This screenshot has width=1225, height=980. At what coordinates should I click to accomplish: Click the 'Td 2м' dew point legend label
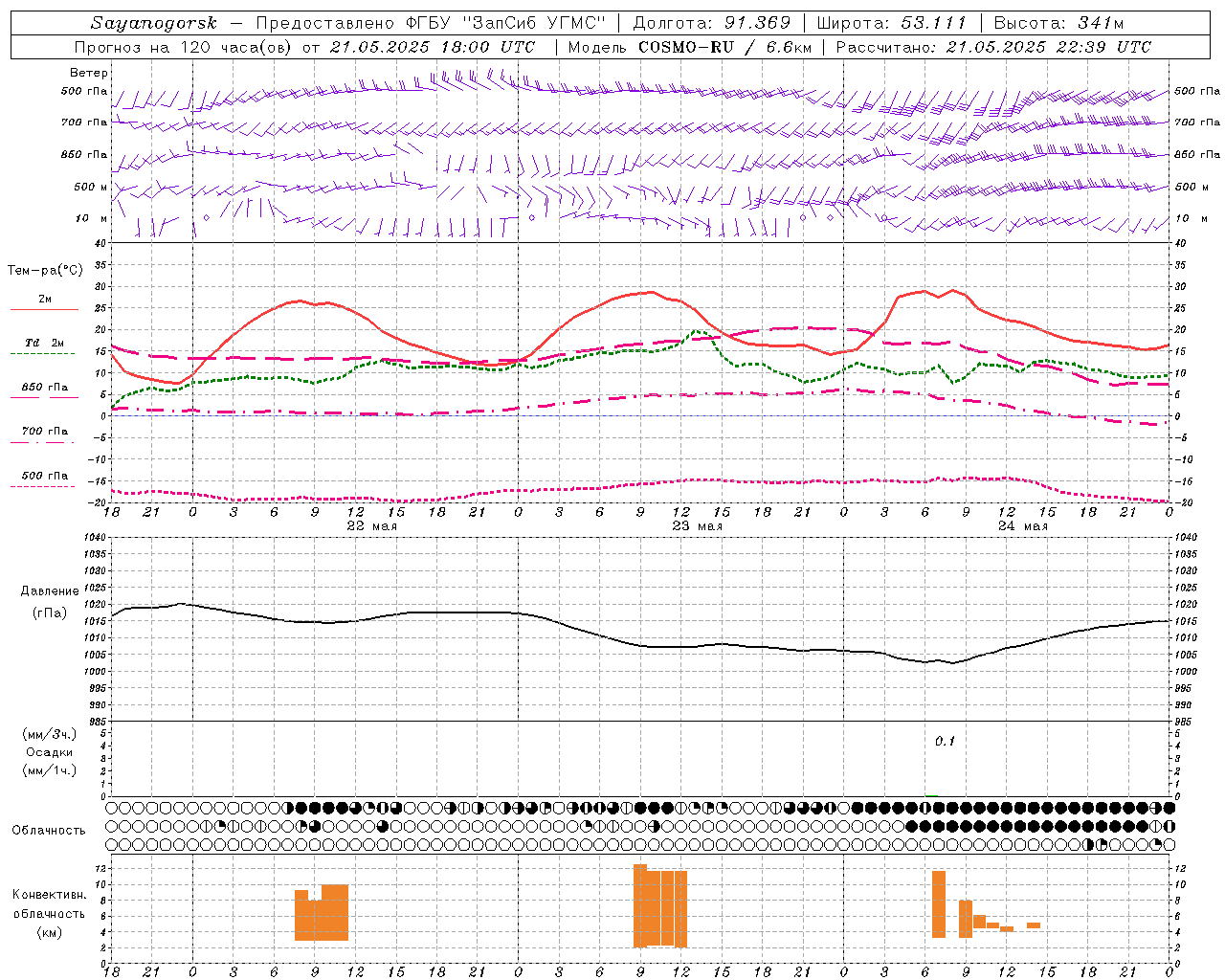[x=45, y=343]
